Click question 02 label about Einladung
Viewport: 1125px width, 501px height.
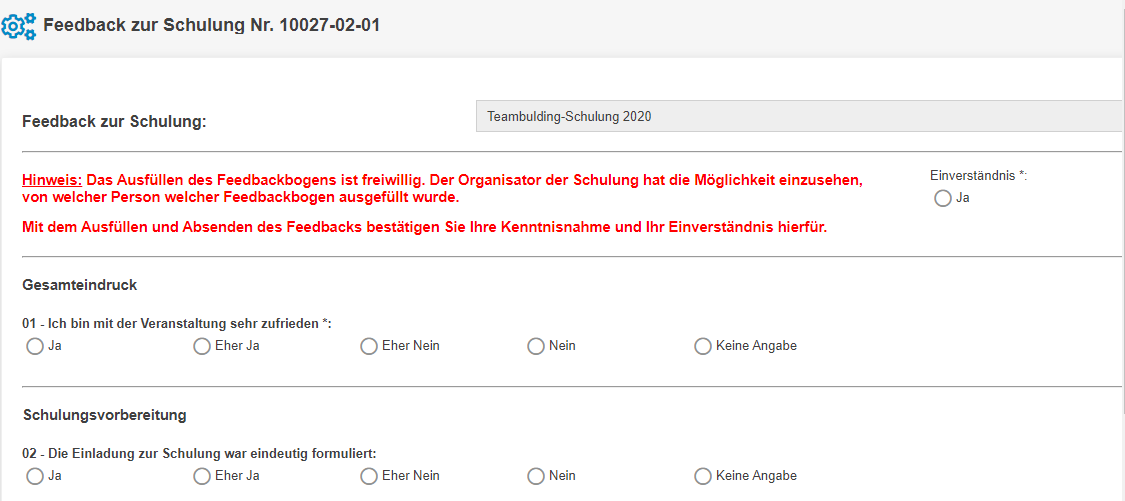tap(199, 453)
